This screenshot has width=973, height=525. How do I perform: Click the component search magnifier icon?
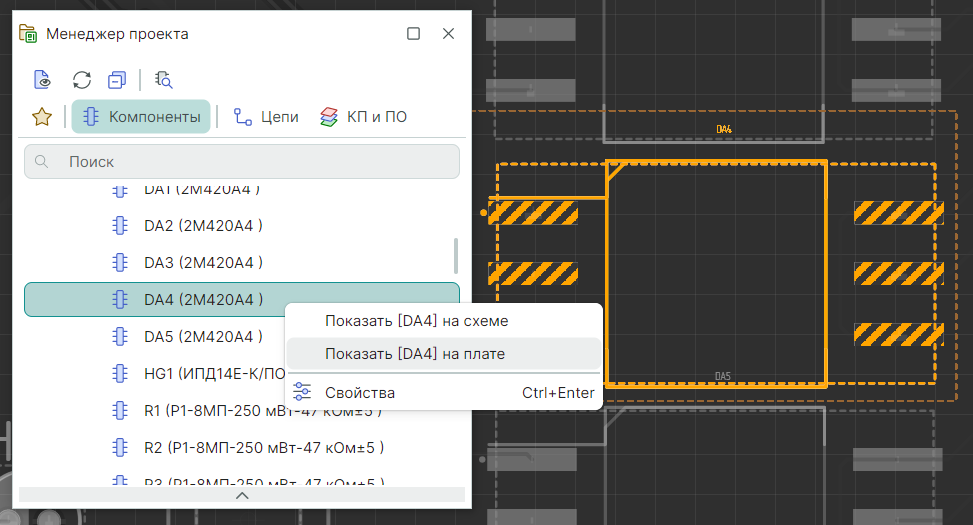click(164, 80)
